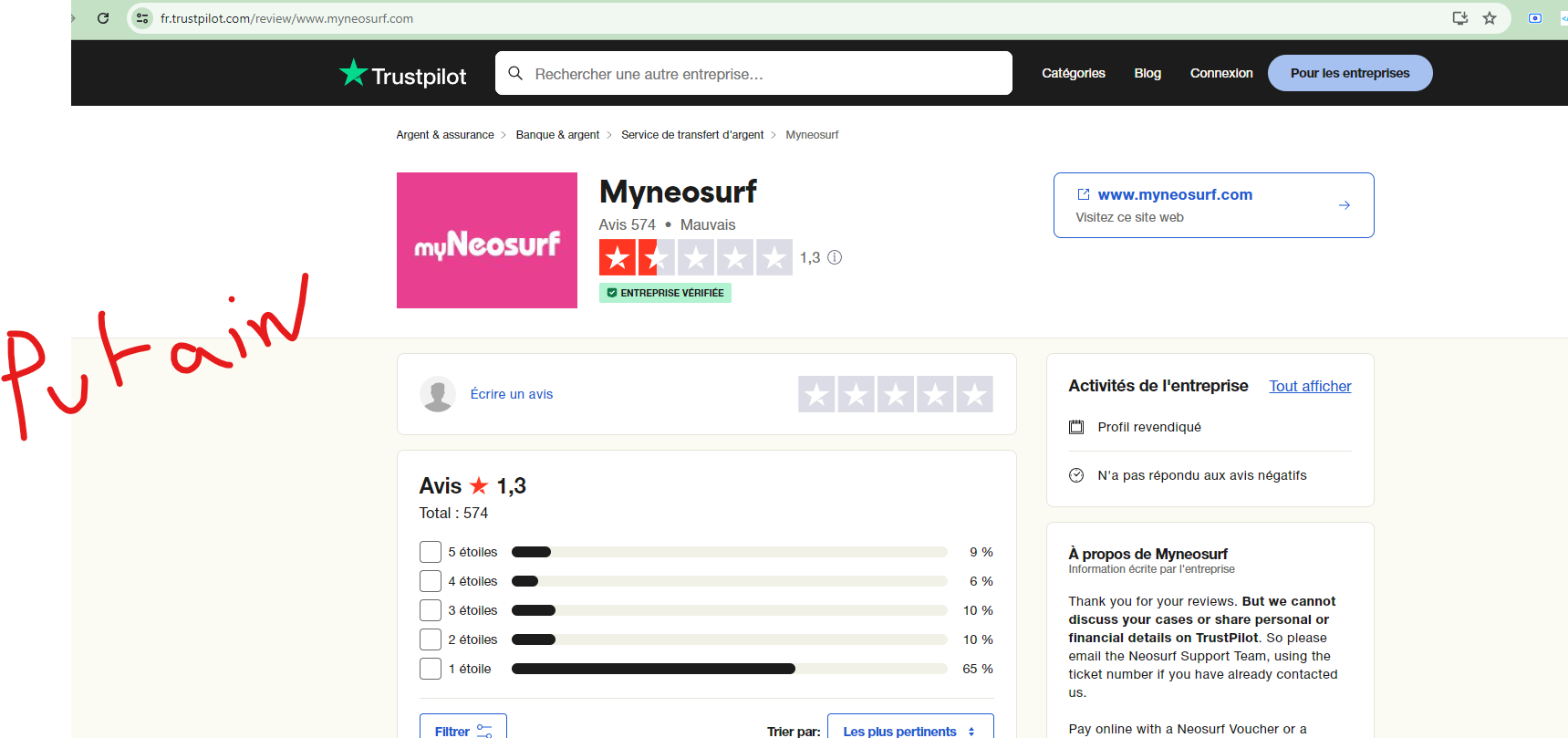Select the fifth star in the review rating
The height and width of the screenshot is (738, 1568).
pos(974,394)
